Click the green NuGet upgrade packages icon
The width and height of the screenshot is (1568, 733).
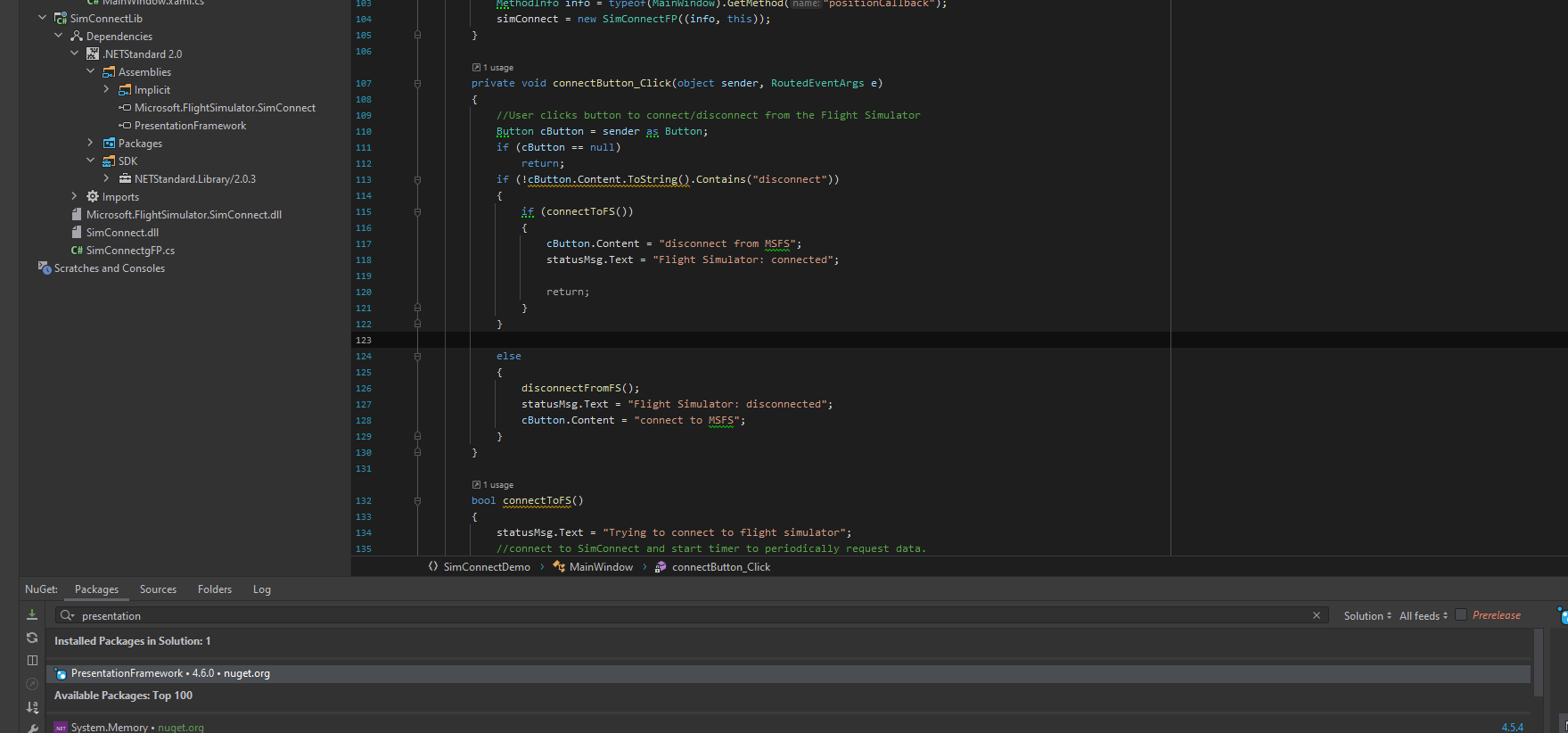(x=32, y=614)
